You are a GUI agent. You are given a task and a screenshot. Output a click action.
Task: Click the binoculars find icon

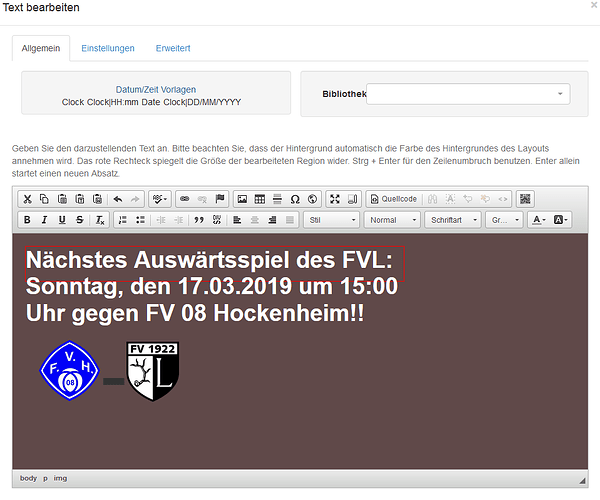pos(432,199)
